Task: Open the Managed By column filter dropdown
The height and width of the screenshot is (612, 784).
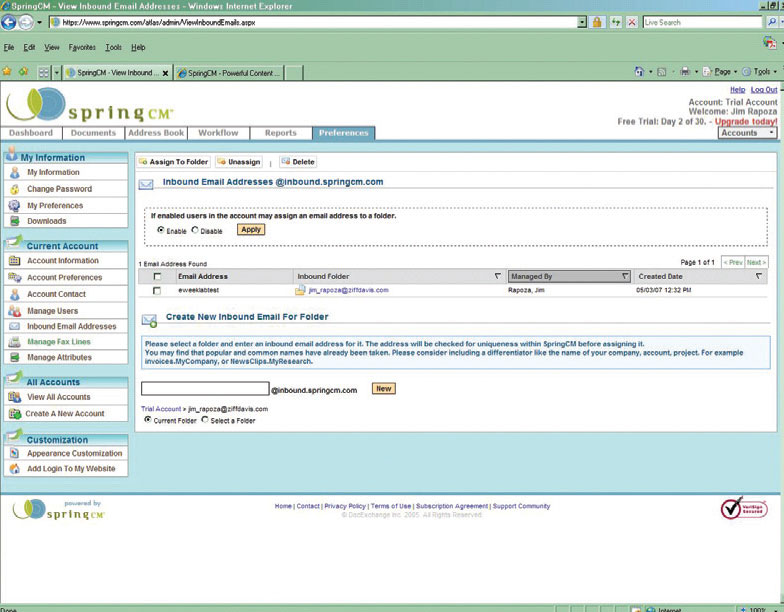Action: 625,276
